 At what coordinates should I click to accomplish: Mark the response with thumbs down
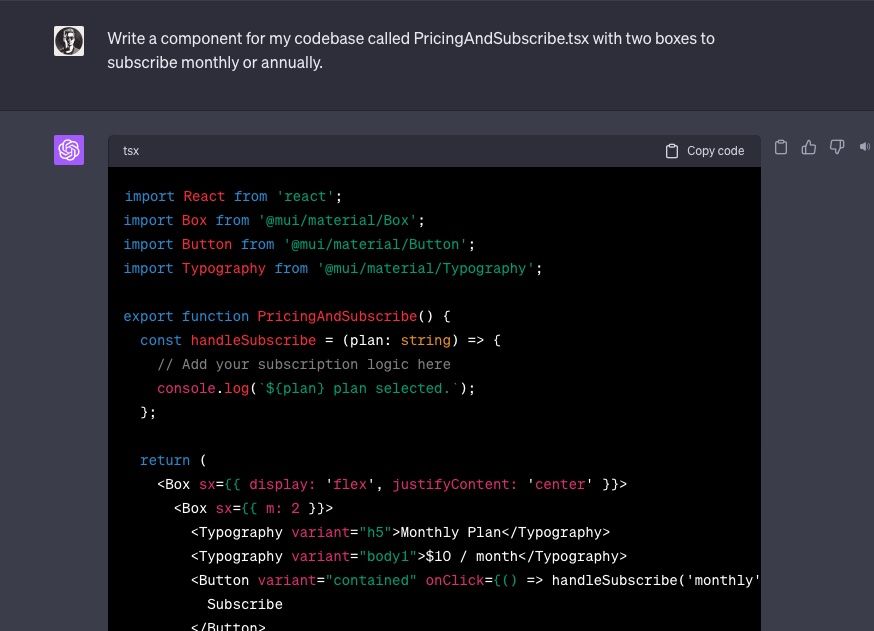click(837, 147)
